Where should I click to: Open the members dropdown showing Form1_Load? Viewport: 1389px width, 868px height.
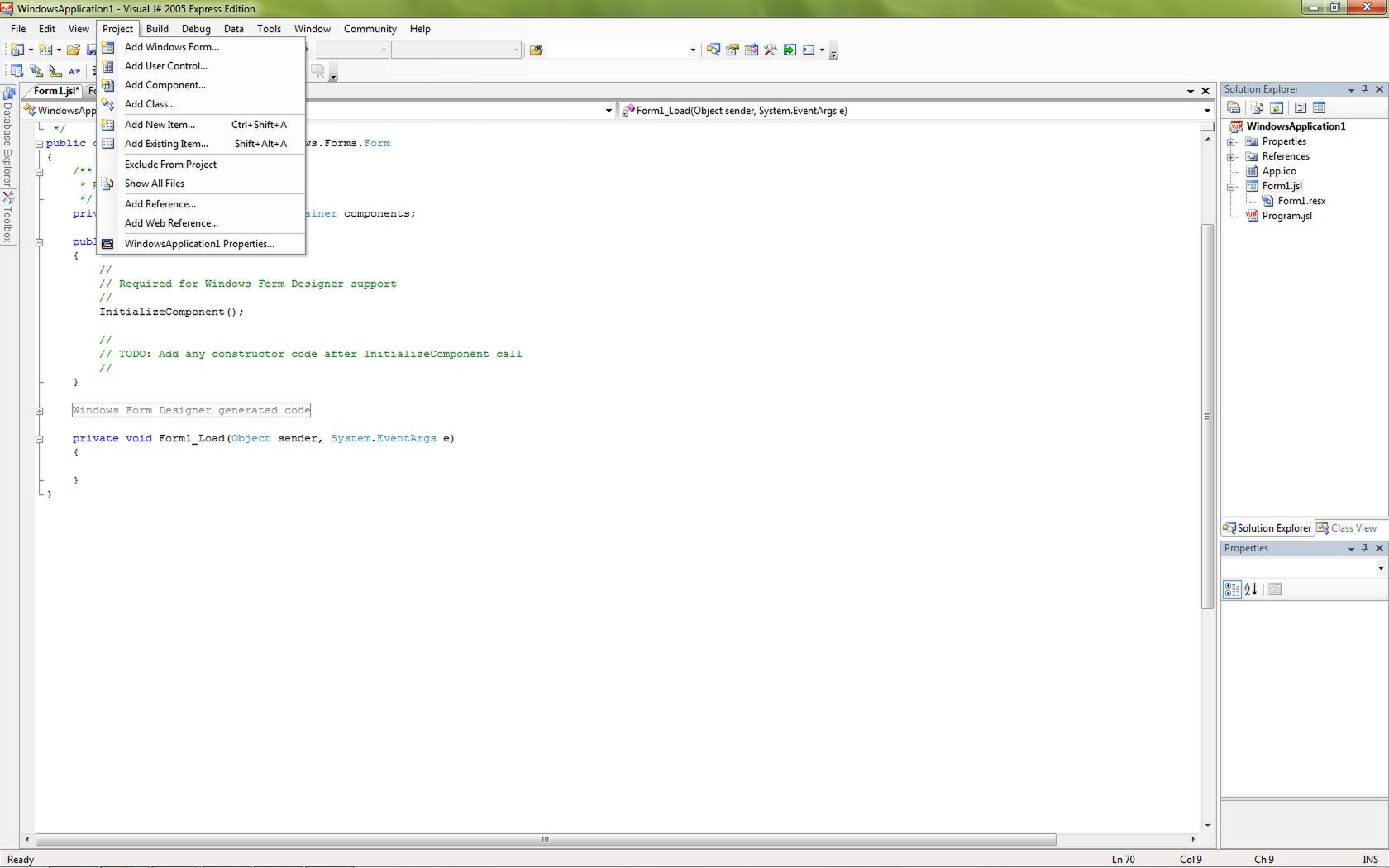(x=1207, y=111)
